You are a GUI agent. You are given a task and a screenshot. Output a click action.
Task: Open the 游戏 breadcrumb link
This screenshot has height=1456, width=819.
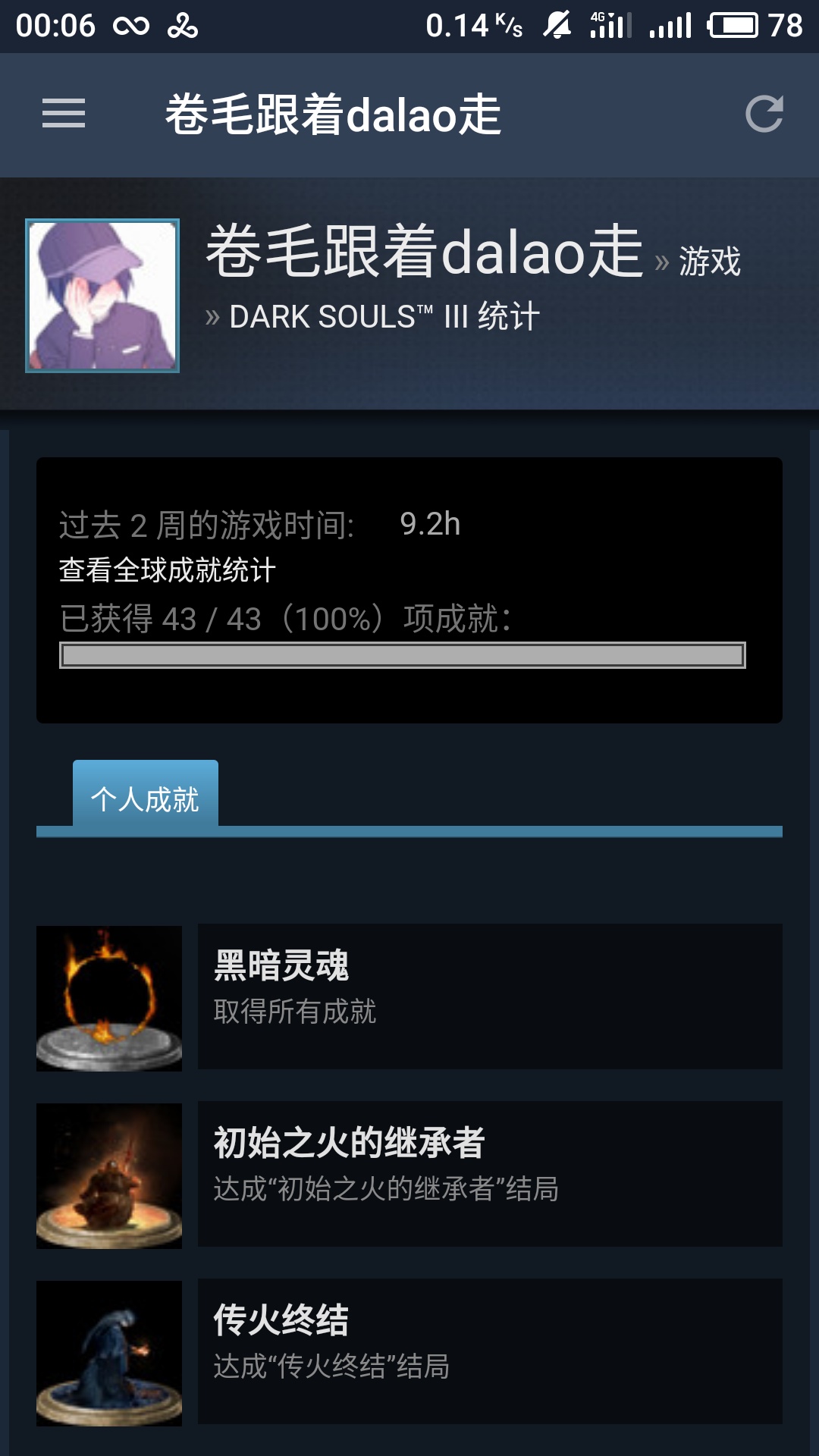[710, 262]
